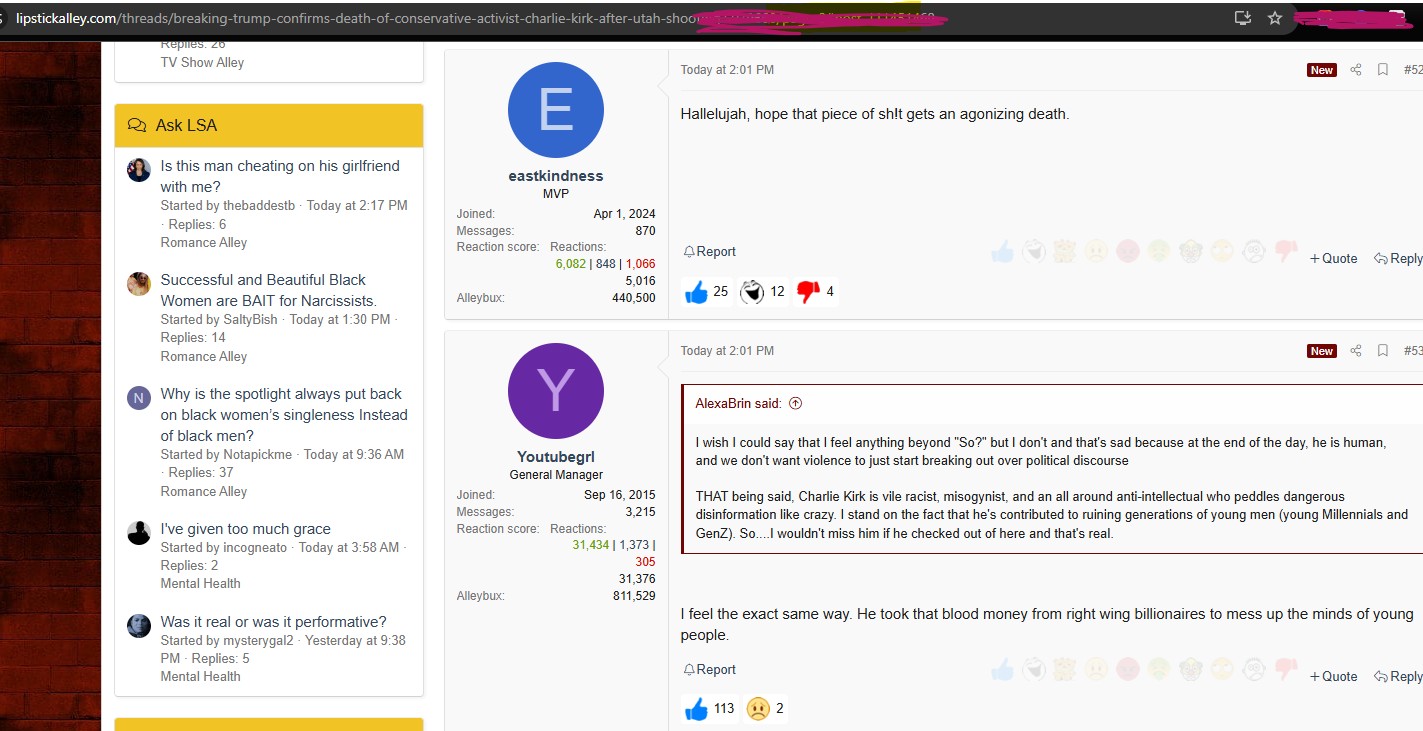The width and height of the screenshot is (1423, 731).
Task: Open Mental Health under the incogneato thread
Action: coord(200,583)
